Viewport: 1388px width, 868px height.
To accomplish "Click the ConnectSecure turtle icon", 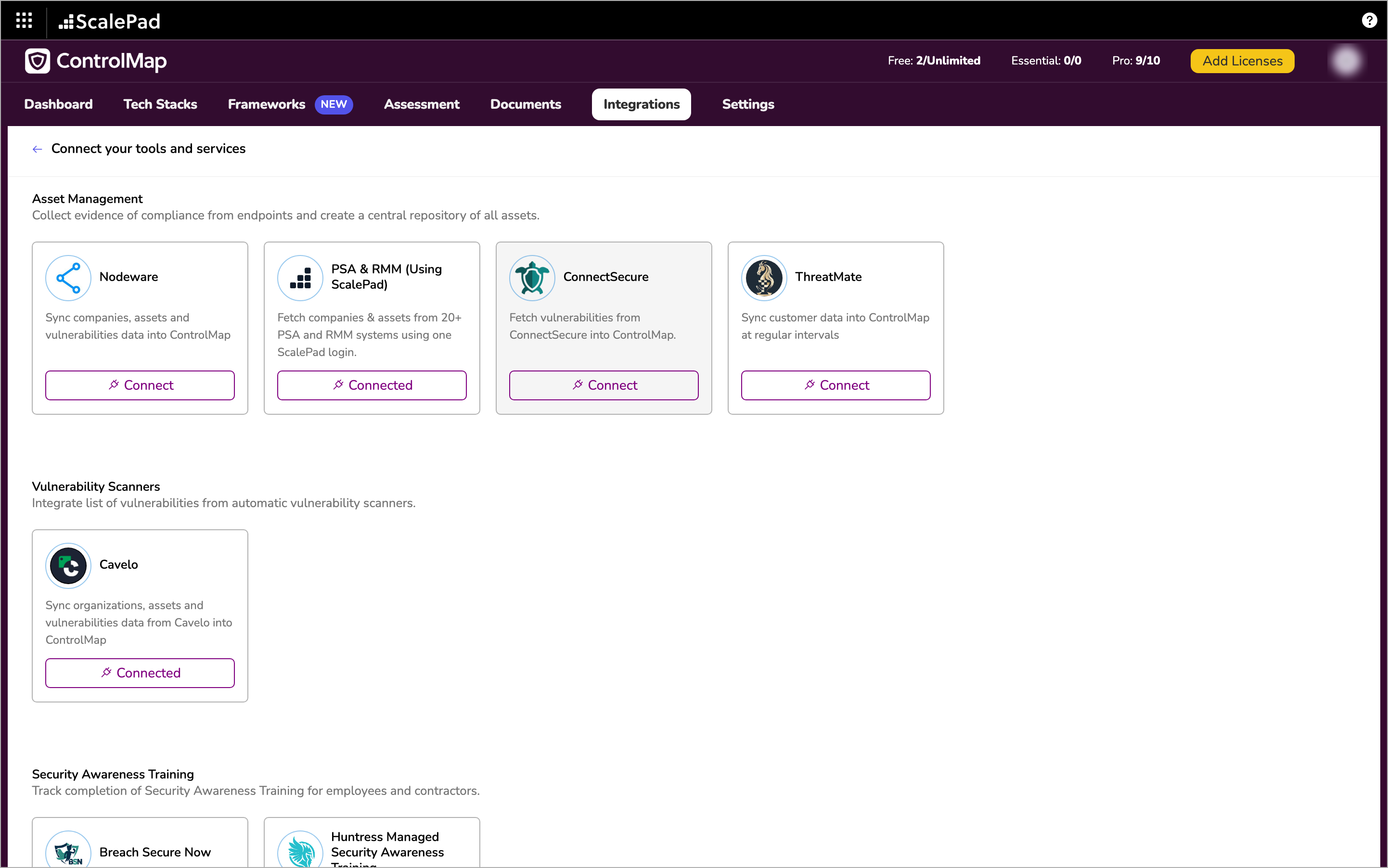I will coord(532,278).
